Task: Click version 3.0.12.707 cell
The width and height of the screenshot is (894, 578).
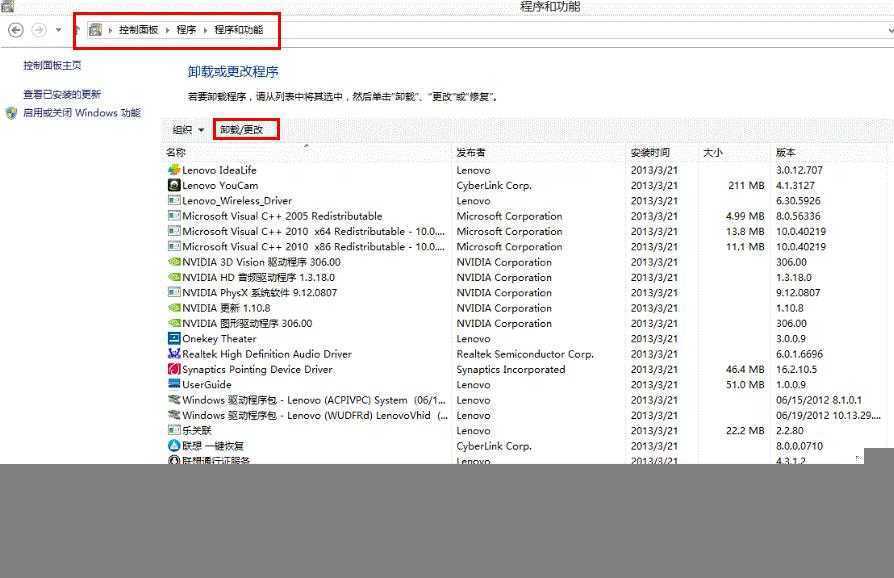Action: pyautogui.click(x=799, y=170)
